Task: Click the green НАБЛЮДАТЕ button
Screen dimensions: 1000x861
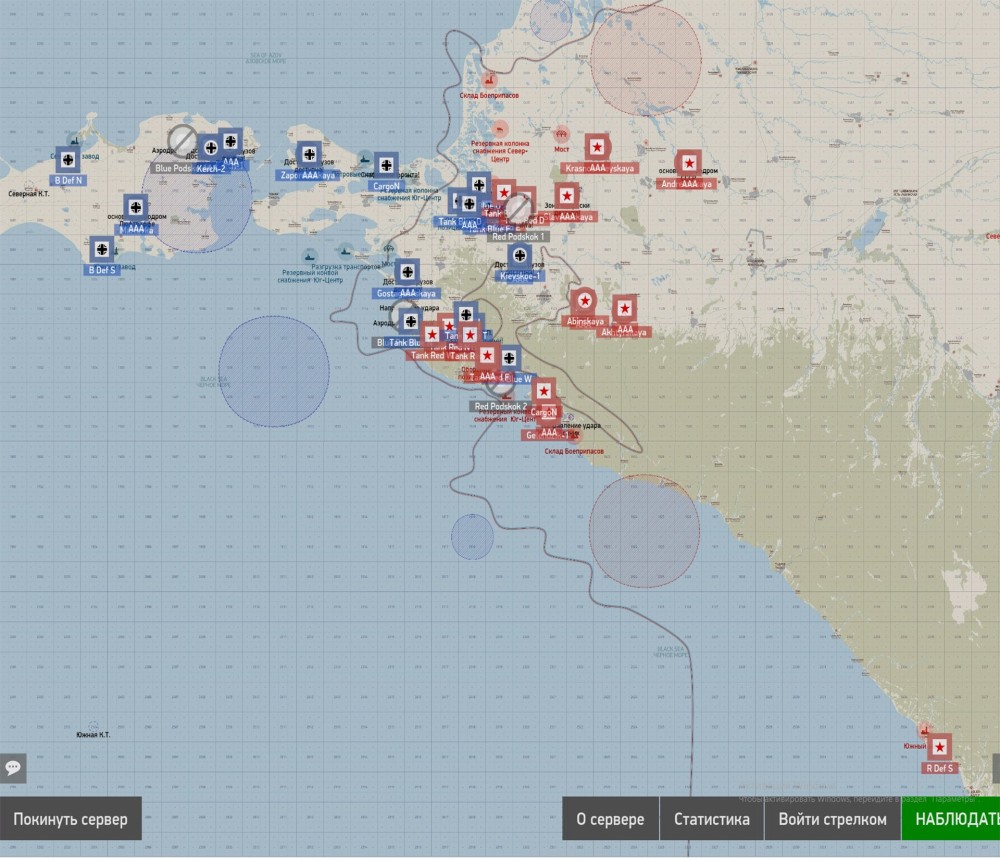Action: pyautogui.click(x=951, y=819)
